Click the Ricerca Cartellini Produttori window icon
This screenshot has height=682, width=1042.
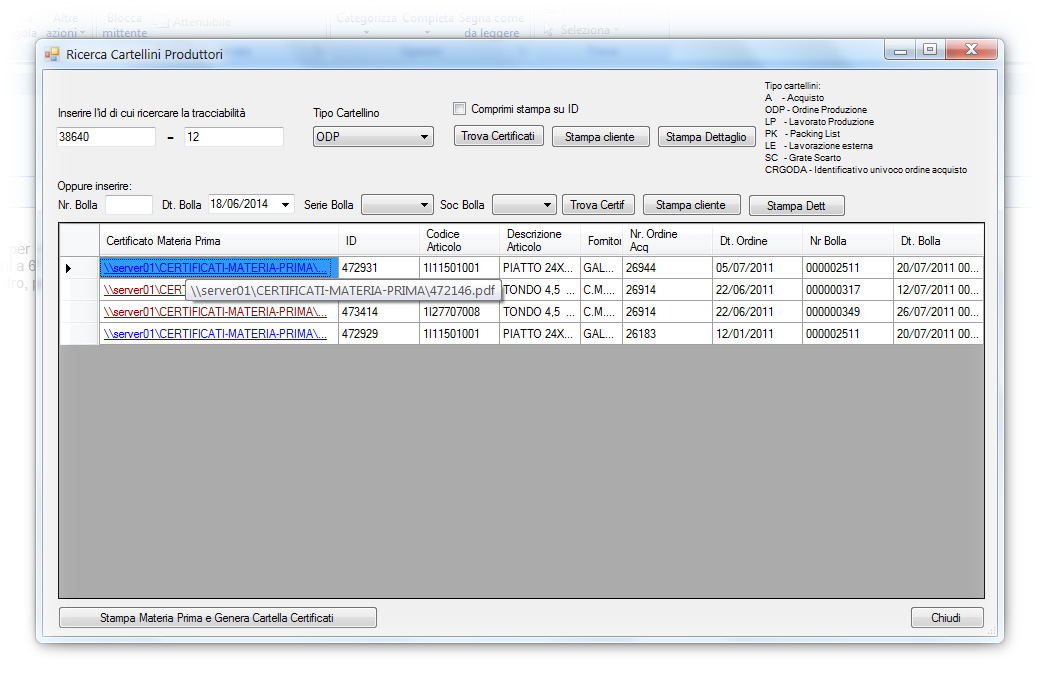(x=51, y=55)
